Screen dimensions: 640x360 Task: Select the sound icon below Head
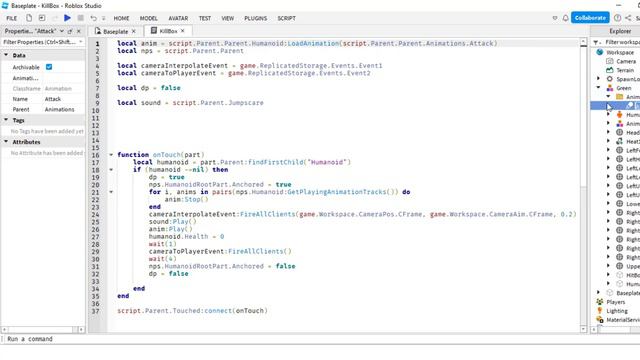pos(620,141)
